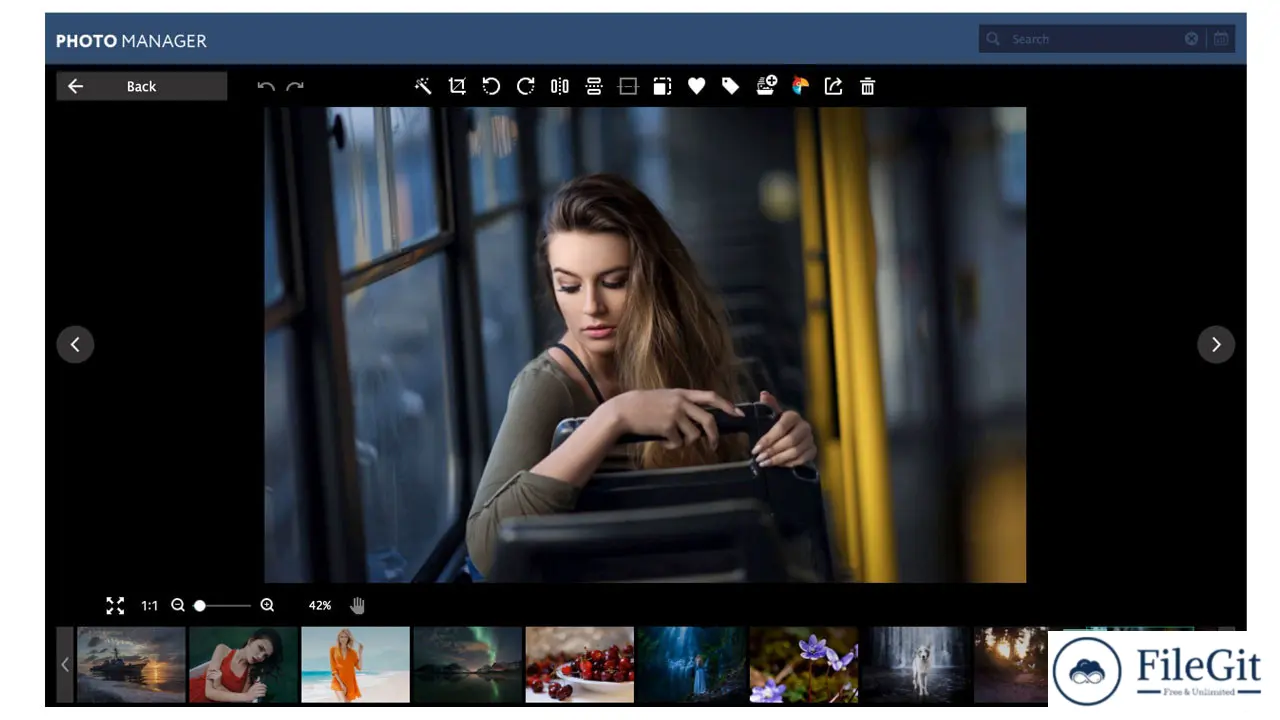Show the previous photo with left arrow
The height and width of the screenshot is (720, 1280).
click(x=75, y=344)
